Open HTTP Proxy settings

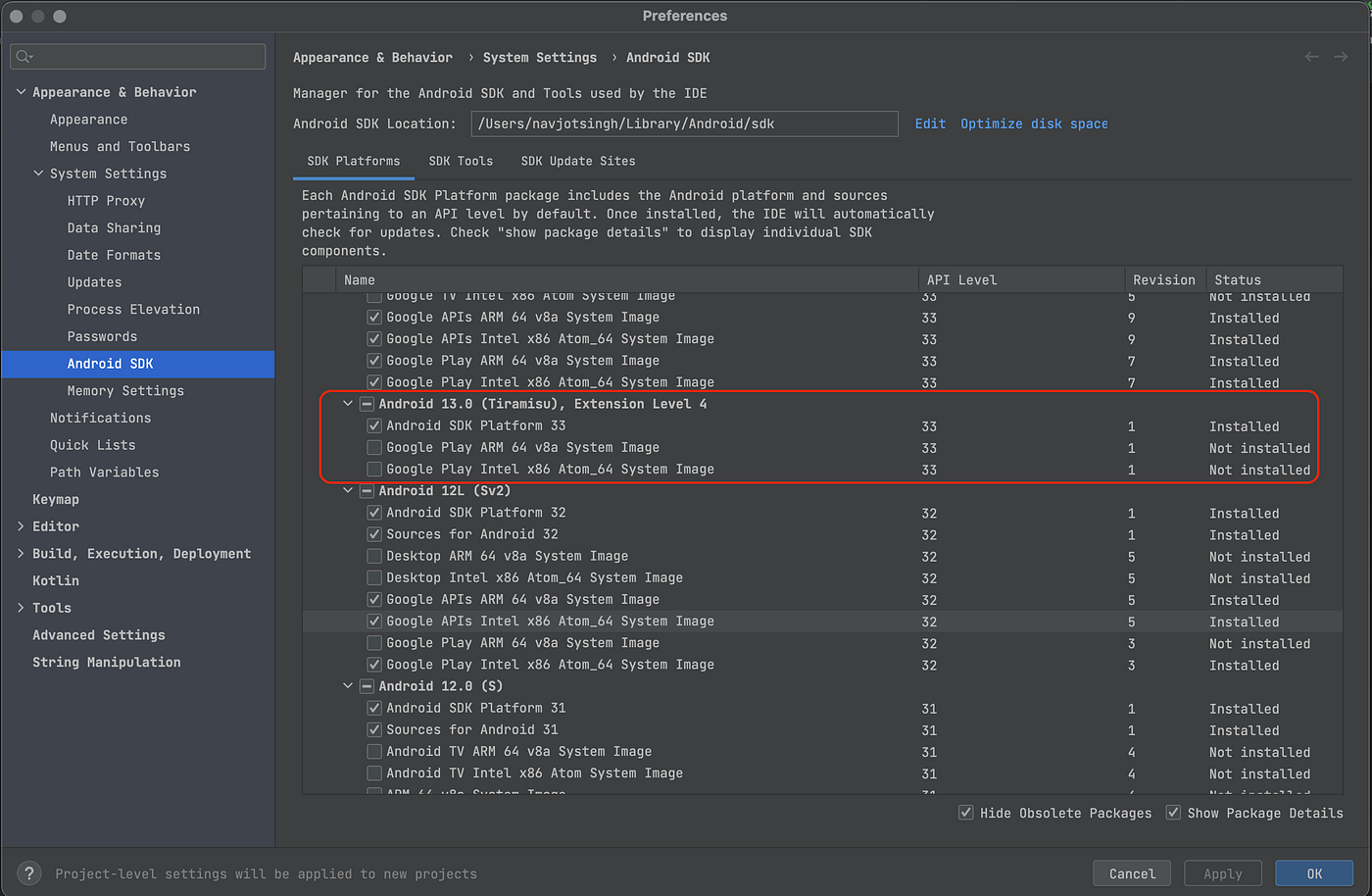pyautogui.click(x=106, y=201)
